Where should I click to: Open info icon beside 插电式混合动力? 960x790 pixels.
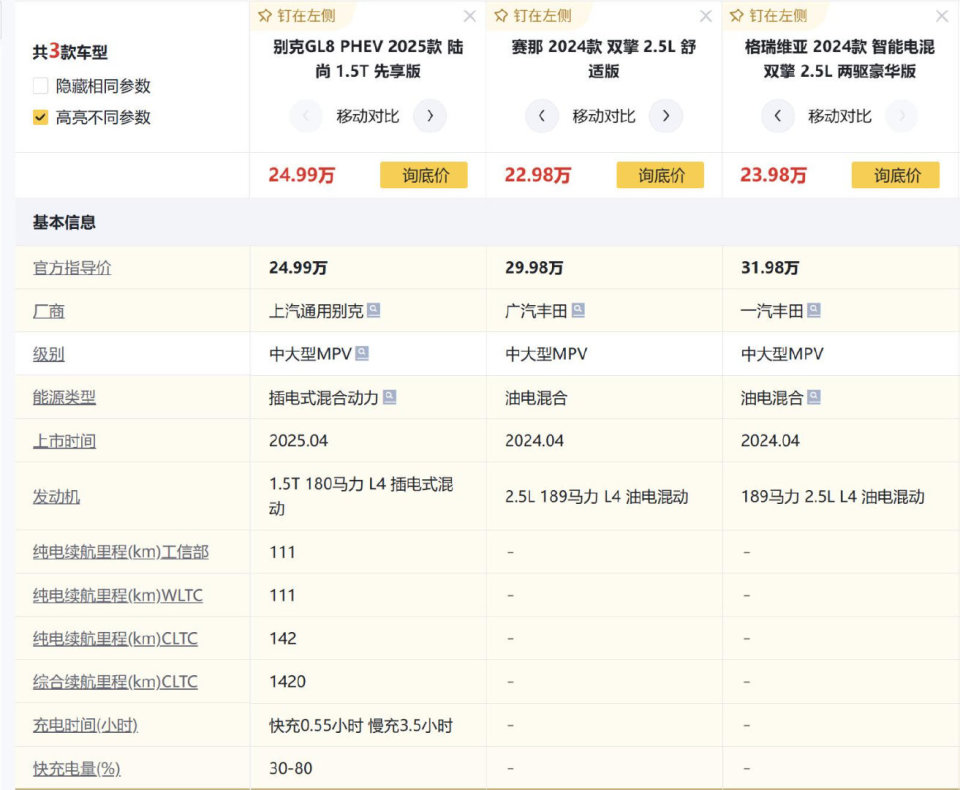tap(389, 397)
